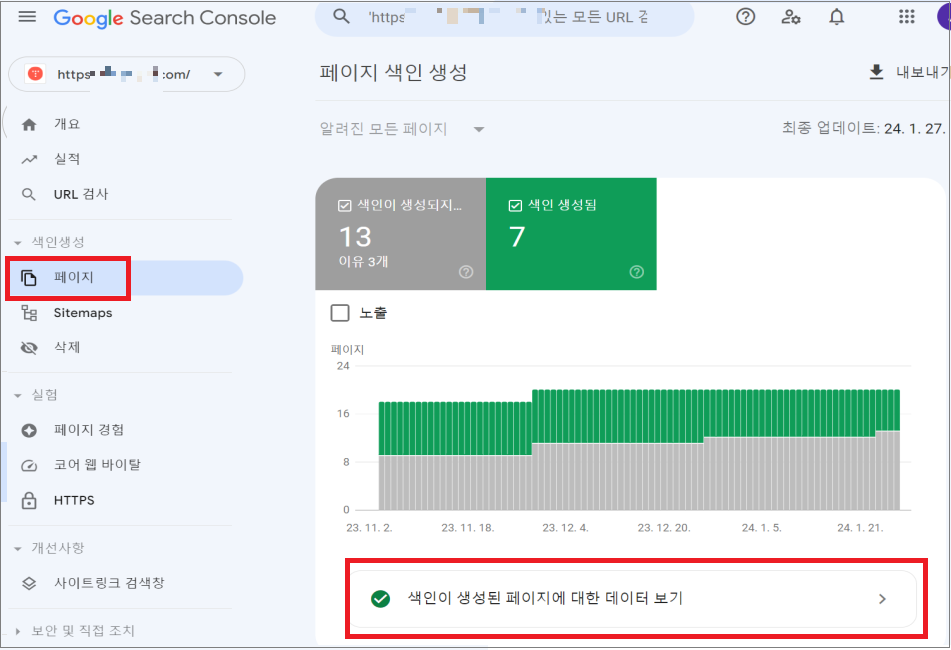Click the icon beside 페이지 경험
Screen dimensions: 951x650
tap(29, 431)
